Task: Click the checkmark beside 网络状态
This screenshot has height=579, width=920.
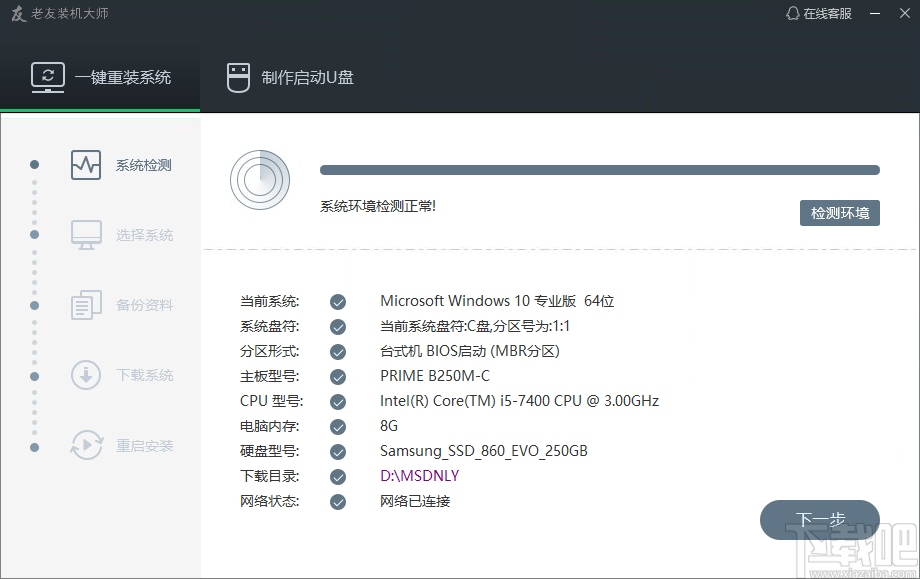Action: click(x=338, y=501)
